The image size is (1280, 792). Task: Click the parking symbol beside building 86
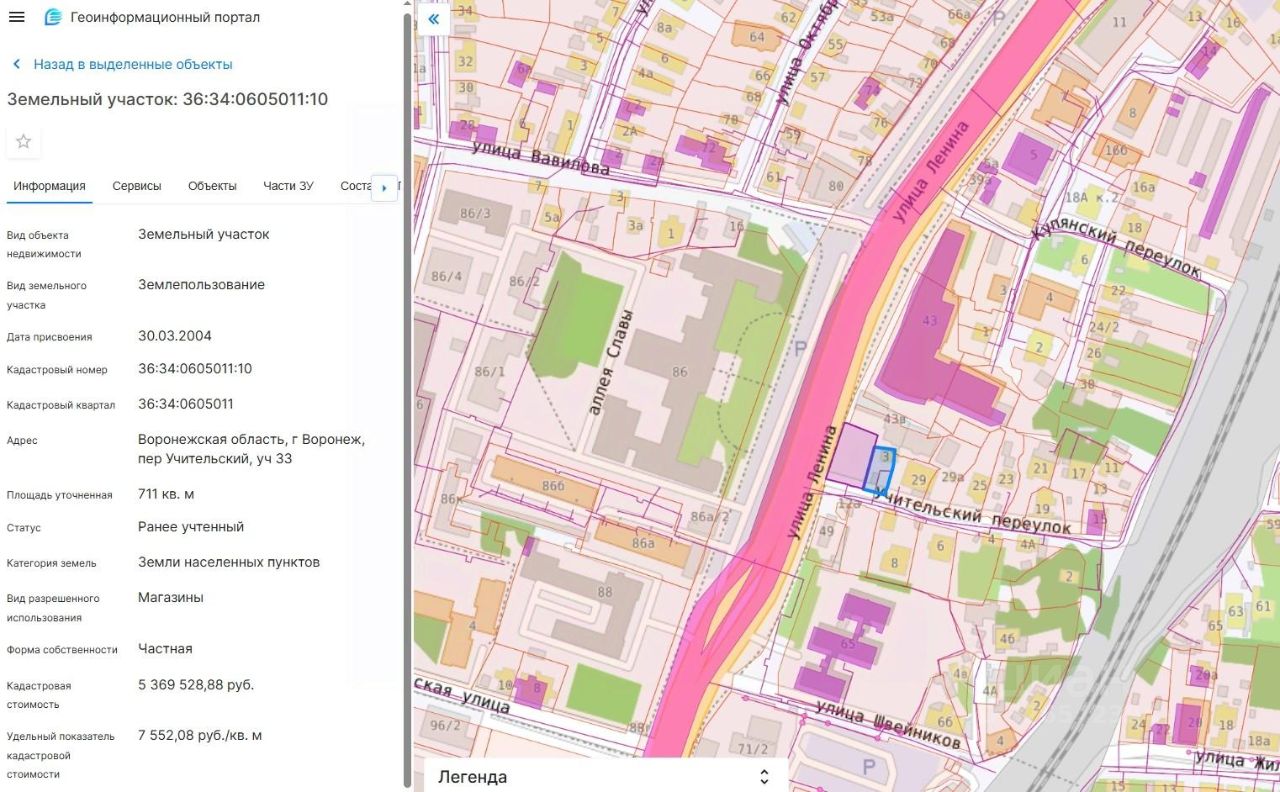[x=799, y=347]
